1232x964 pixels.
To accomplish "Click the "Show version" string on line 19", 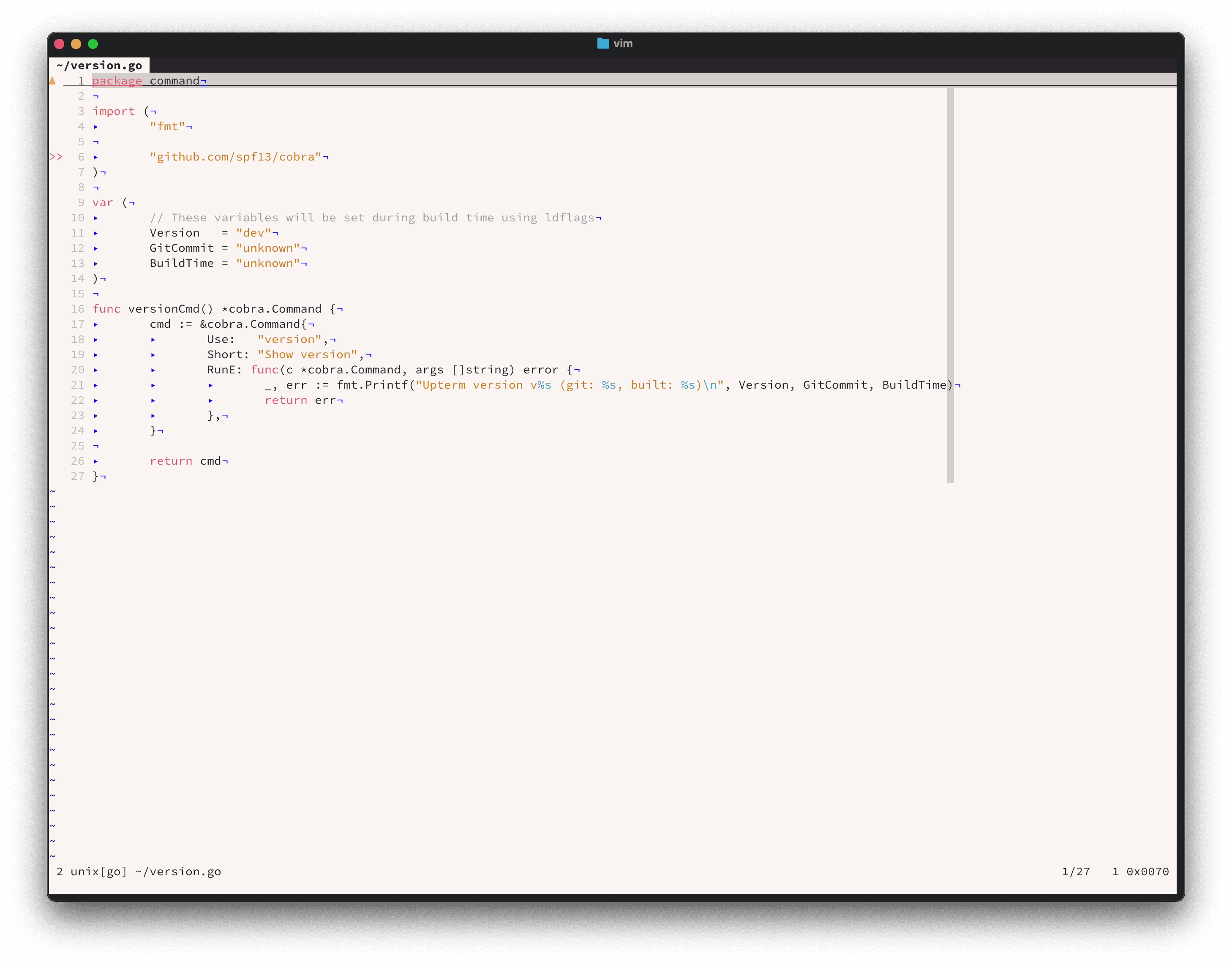I will pos(308,354).
